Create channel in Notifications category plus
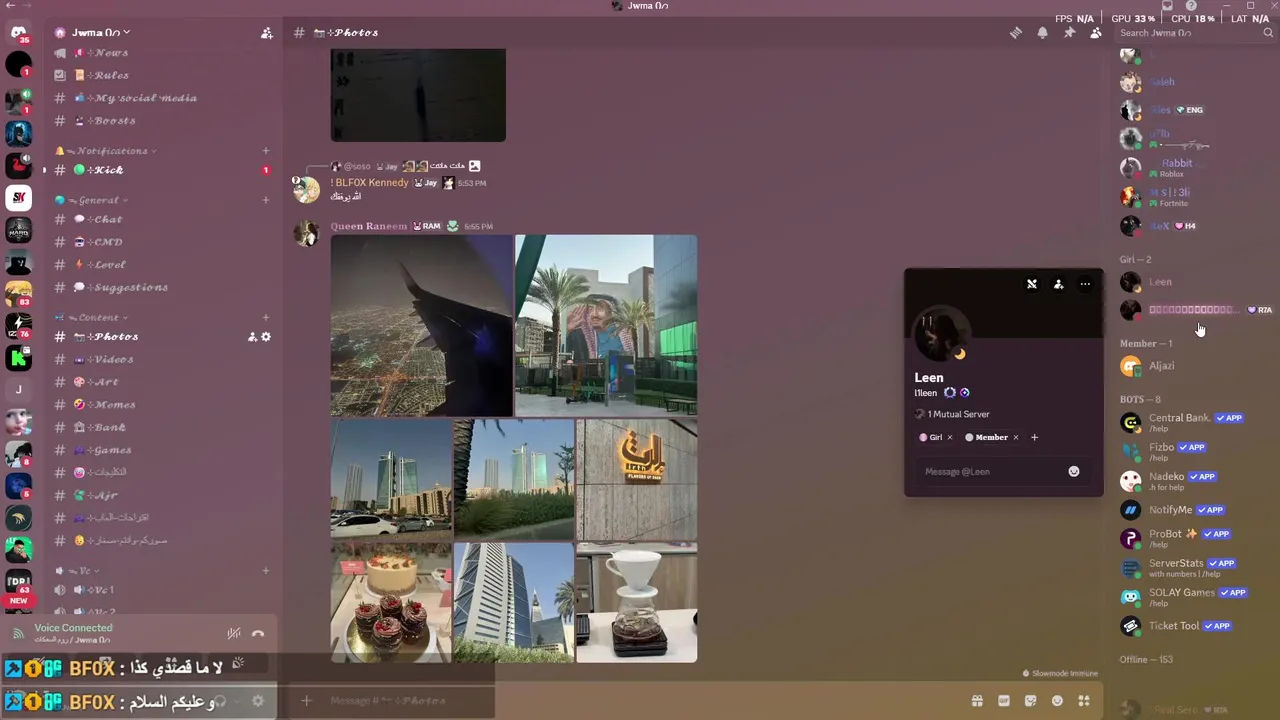Image resolution: width=1280 pixels, height=720 pixels. (266, 151)
